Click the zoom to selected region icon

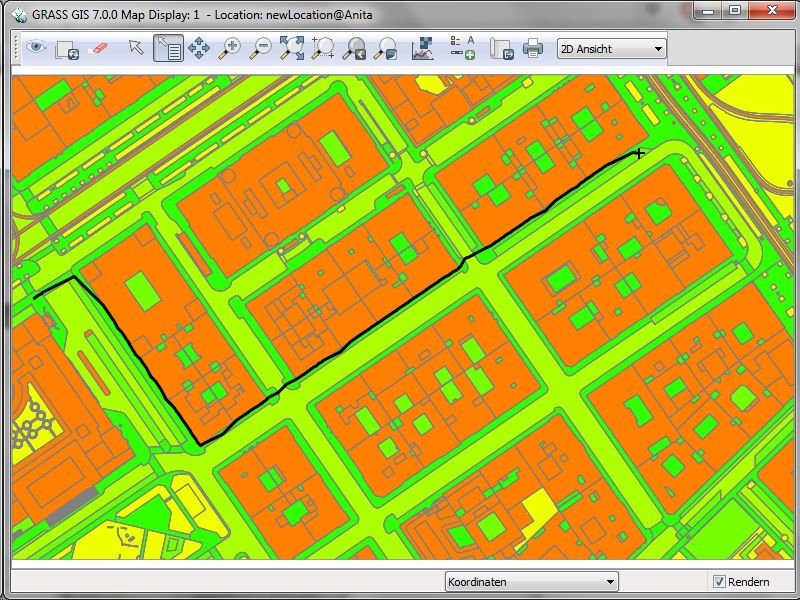(x=323, y=48)
